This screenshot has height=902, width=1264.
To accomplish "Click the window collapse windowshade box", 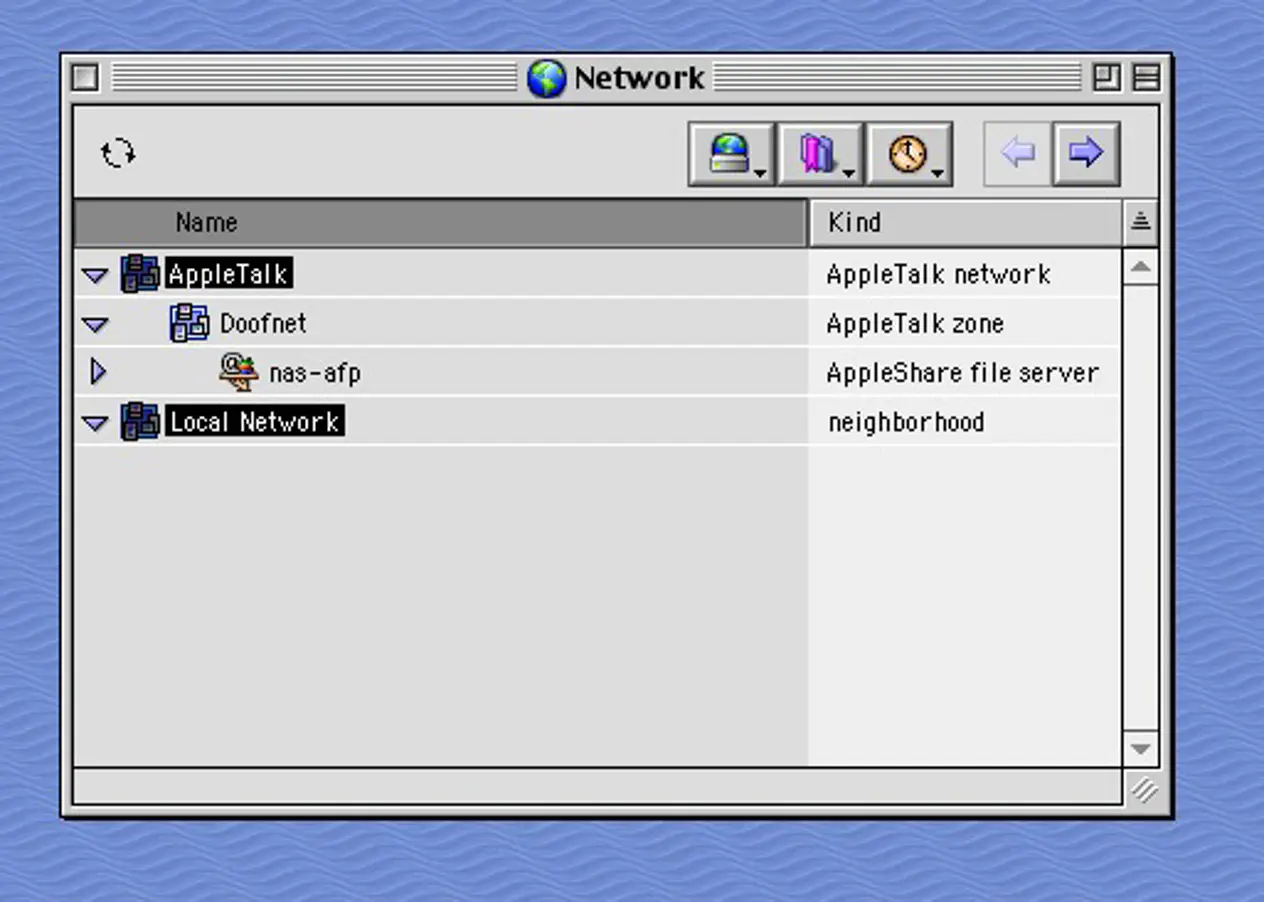I will 1146,78.
